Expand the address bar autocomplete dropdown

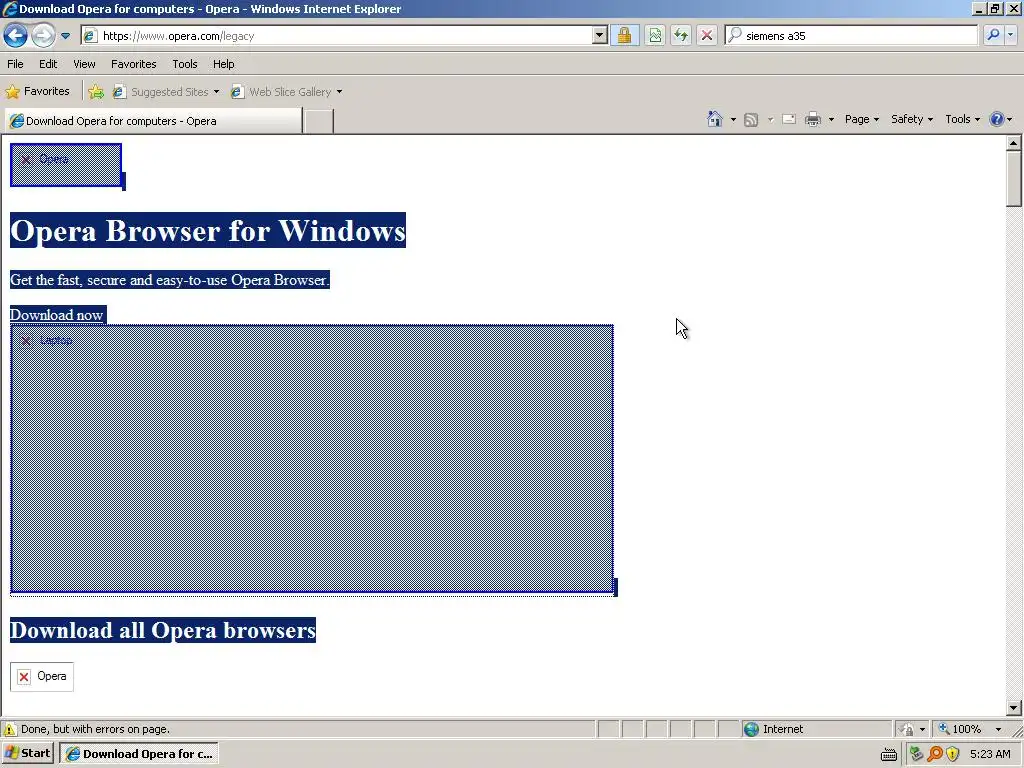pyautogui.click(x=600, y=36)
